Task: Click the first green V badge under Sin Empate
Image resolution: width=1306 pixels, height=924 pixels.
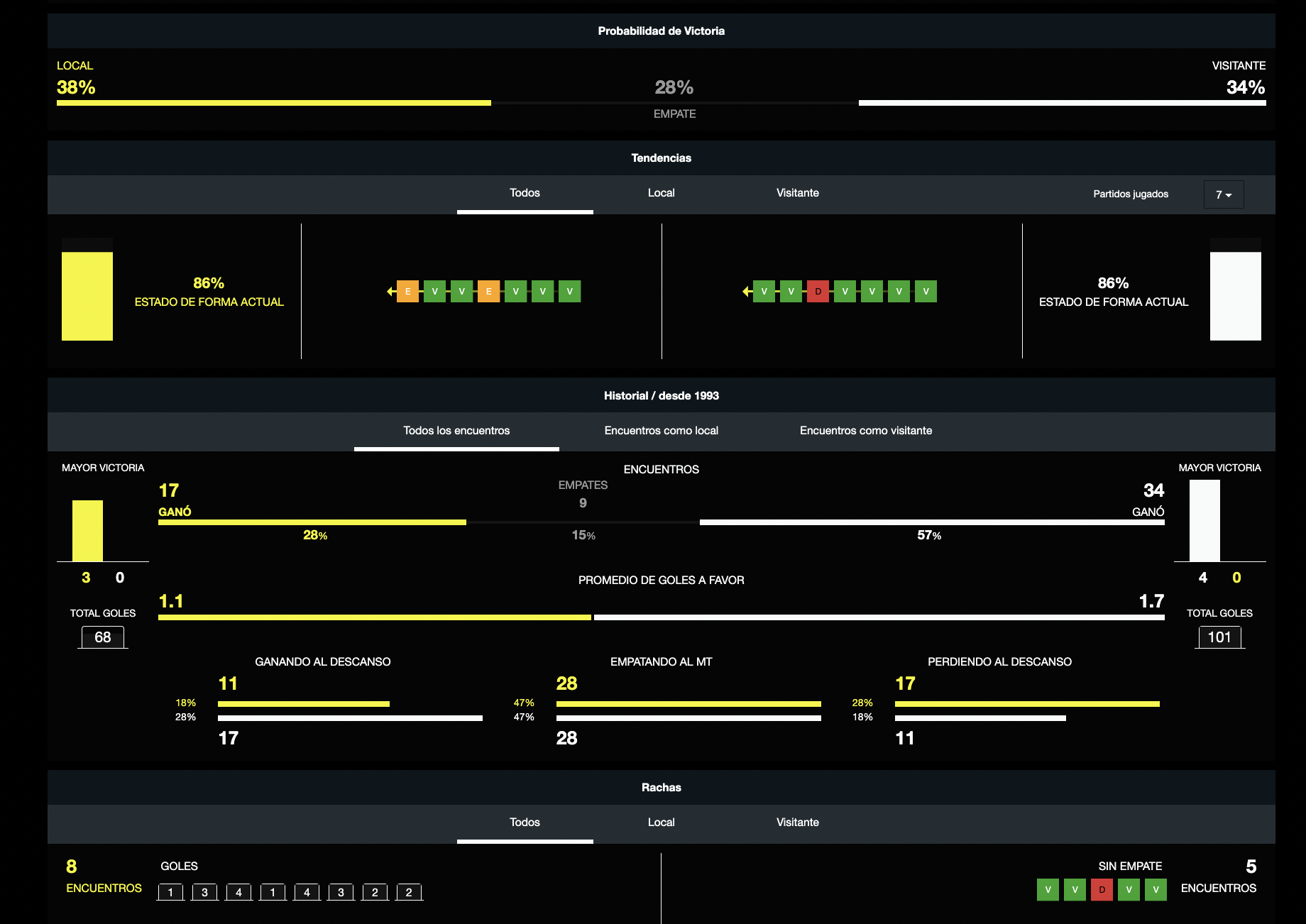Action: click(x=1048, y=890)
